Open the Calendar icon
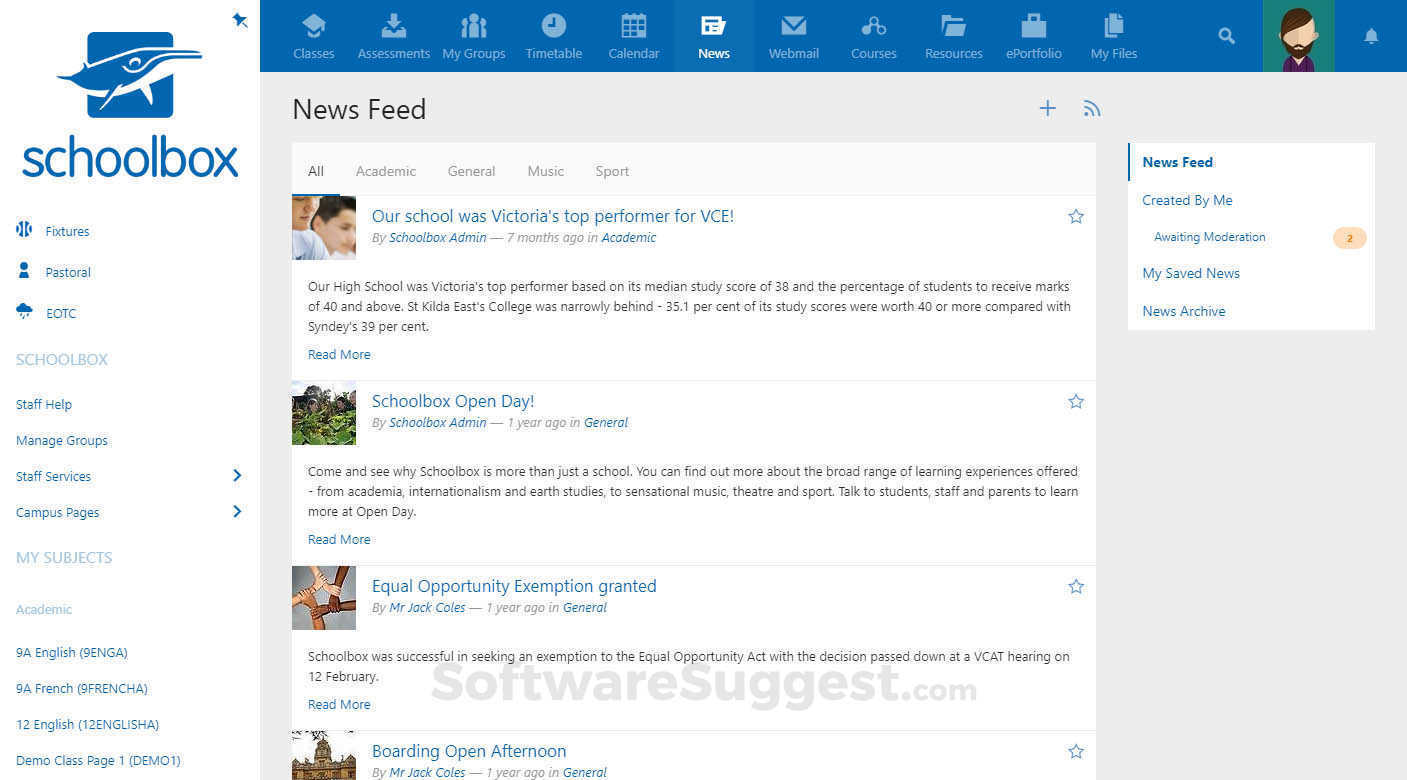This screenshot has width=1407, height=780. pyautogui.click(x=633, y=35)
